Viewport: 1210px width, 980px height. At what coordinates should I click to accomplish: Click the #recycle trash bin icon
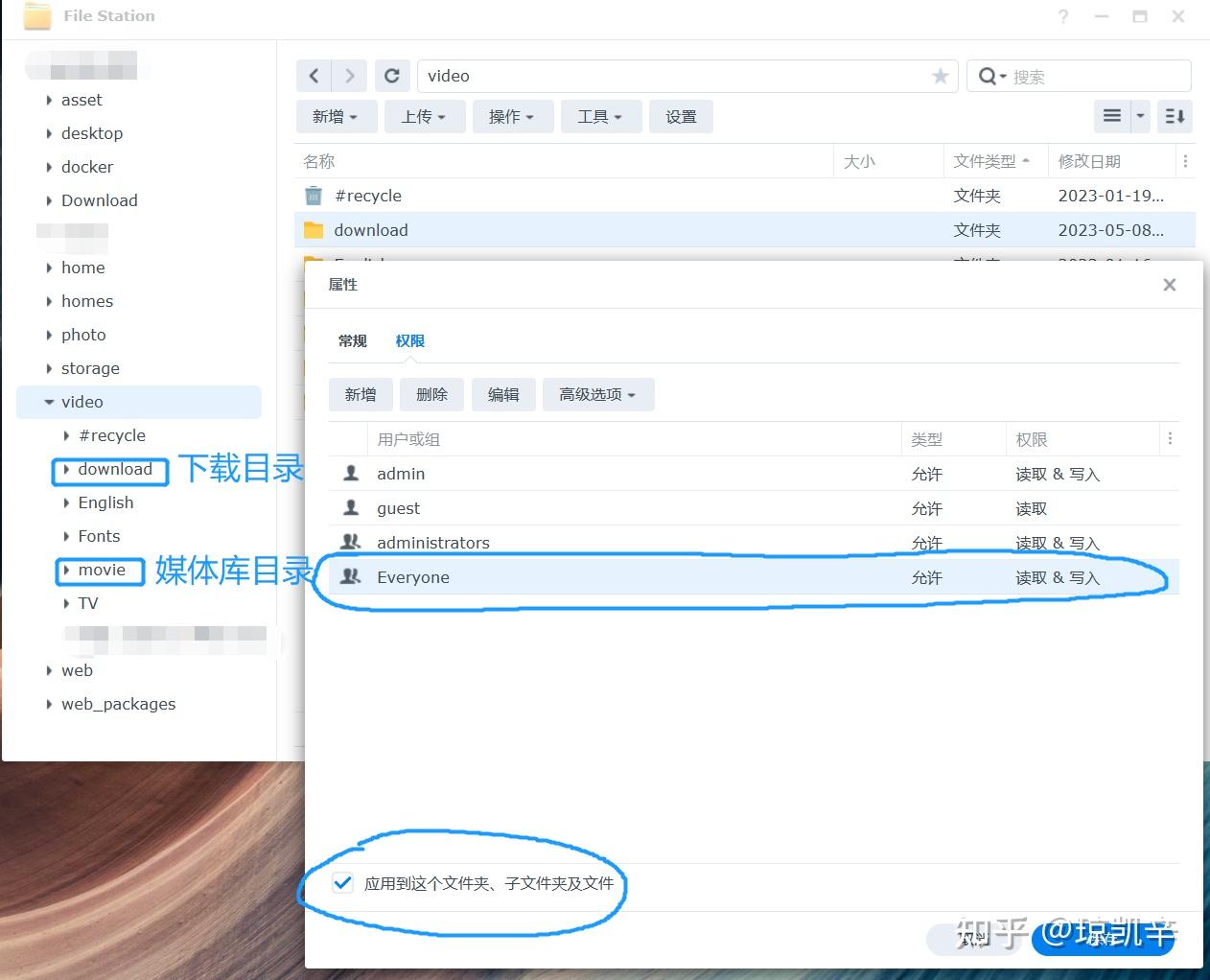point(313,195)
